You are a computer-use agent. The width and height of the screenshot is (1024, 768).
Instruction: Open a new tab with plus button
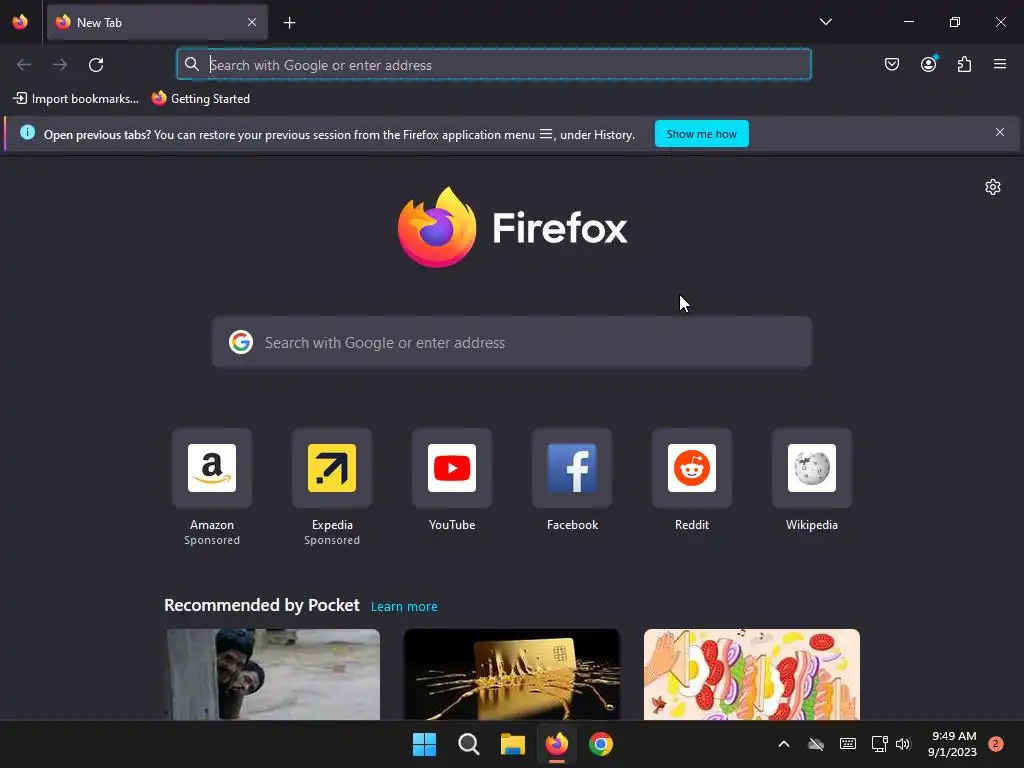point(289,23)
